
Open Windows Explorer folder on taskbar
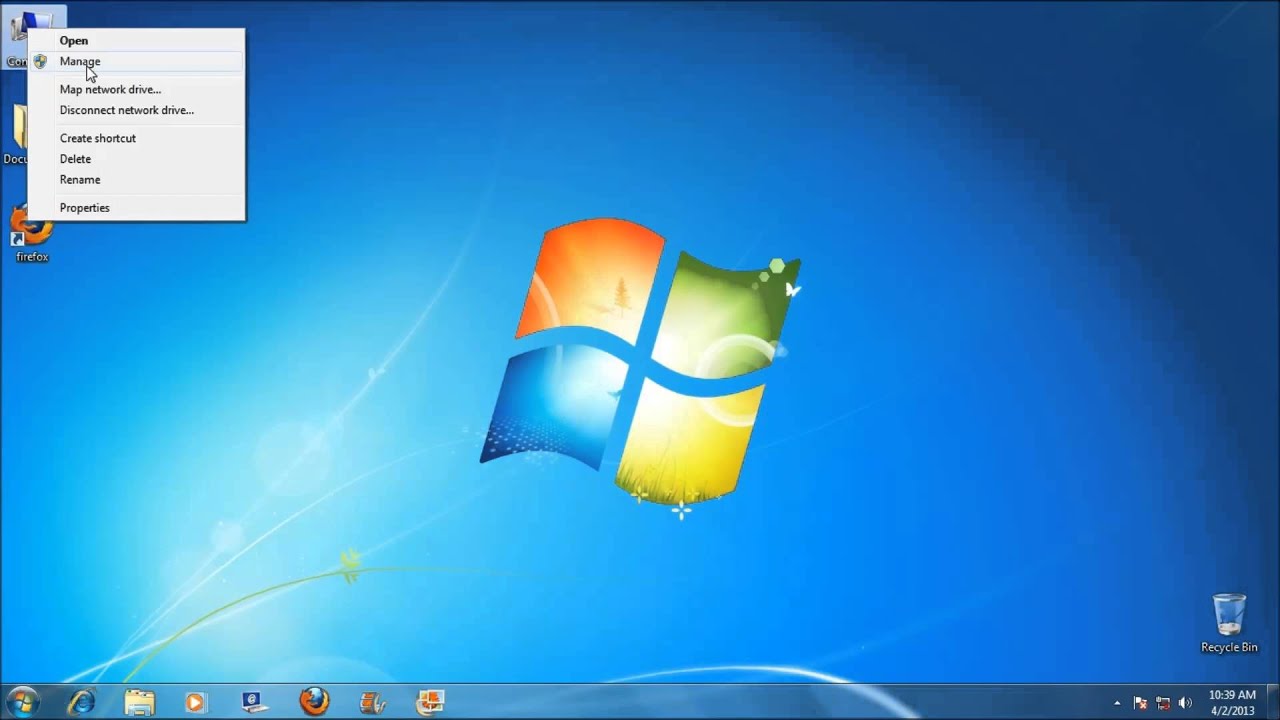[x=140, y=702]
